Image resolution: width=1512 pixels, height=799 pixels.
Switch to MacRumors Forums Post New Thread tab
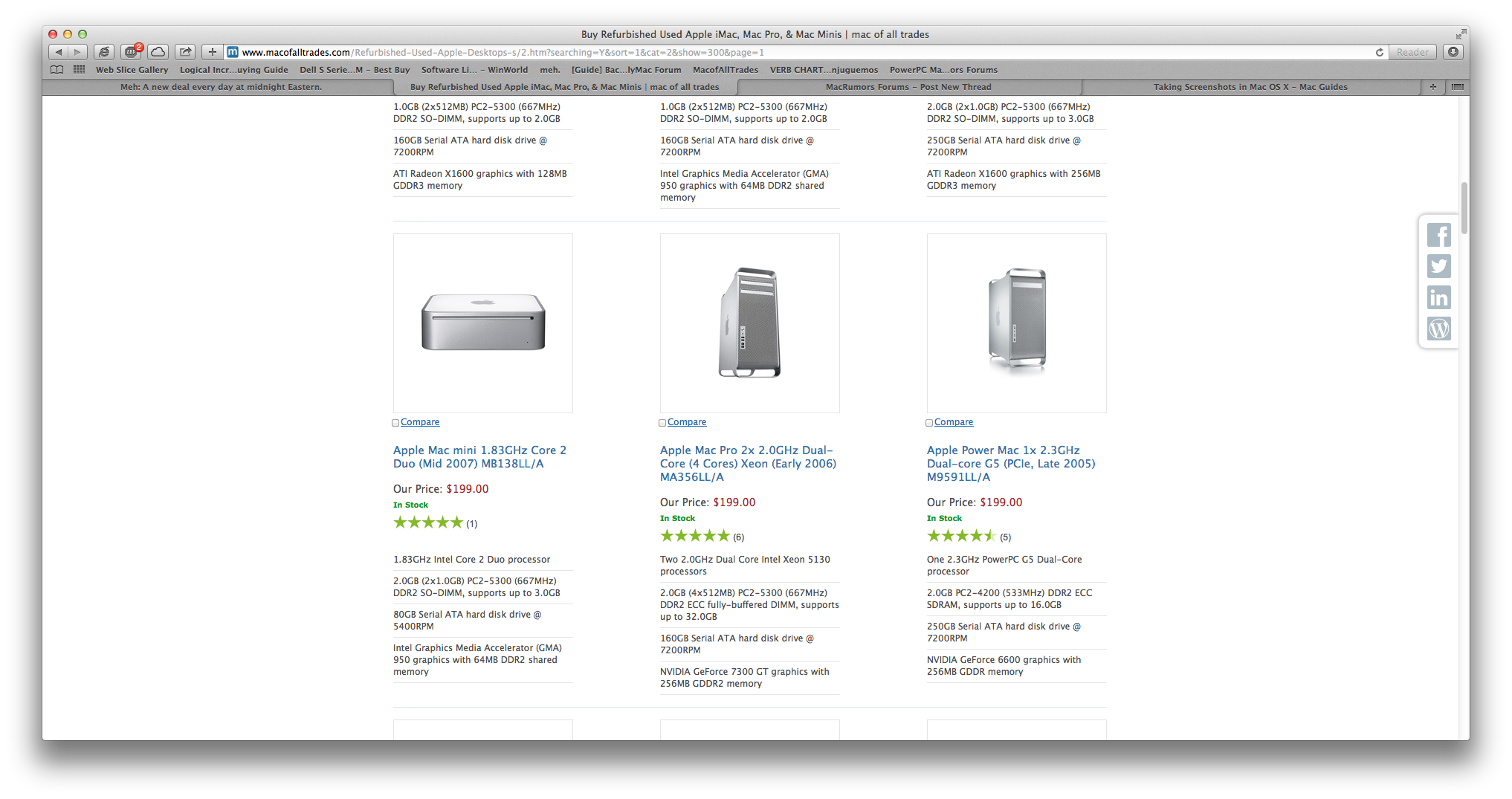click(x=908, y=87)
